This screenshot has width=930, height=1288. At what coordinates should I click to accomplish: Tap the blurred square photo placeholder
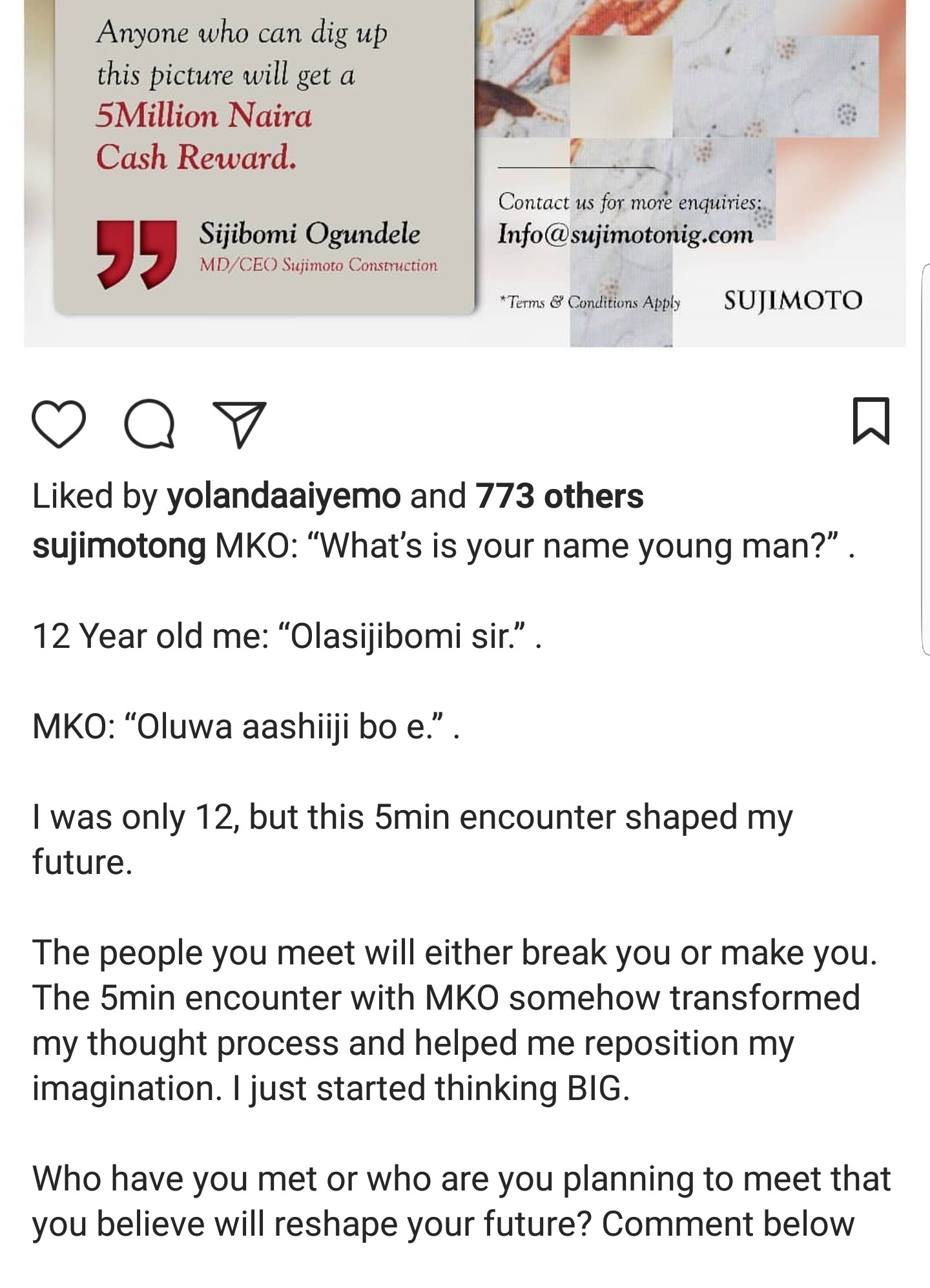[620, 86]
